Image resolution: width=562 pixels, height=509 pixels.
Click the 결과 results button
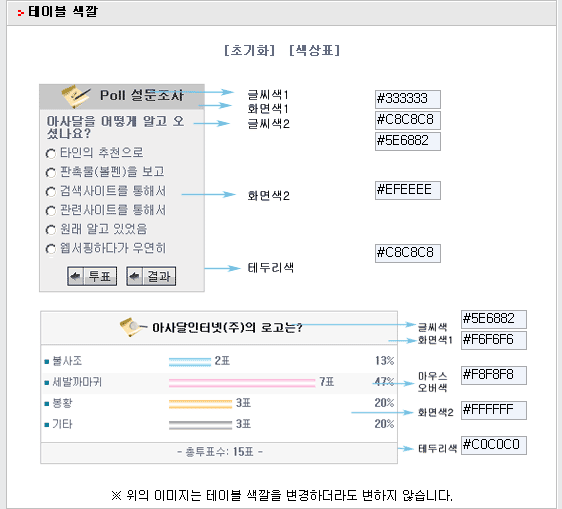coord(151,276)
